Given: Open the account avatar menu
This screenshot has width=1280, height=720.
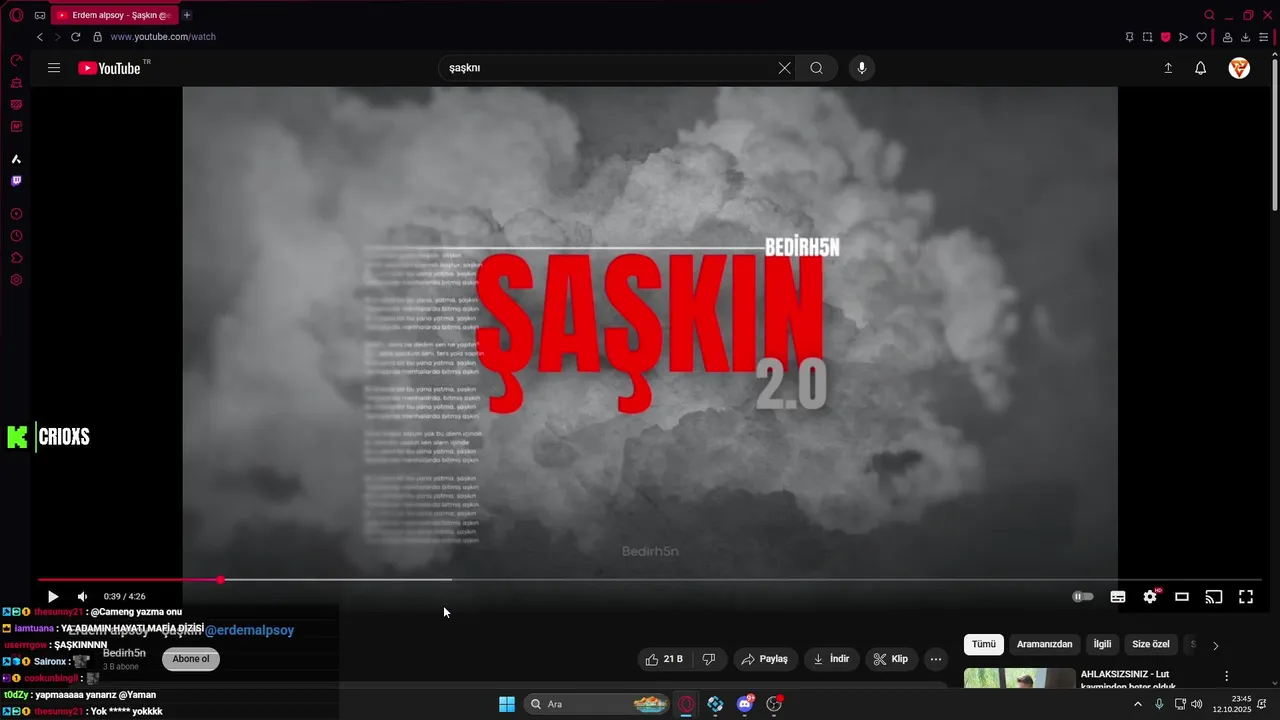Looking at the screenshot, I should pos(1239,68).
